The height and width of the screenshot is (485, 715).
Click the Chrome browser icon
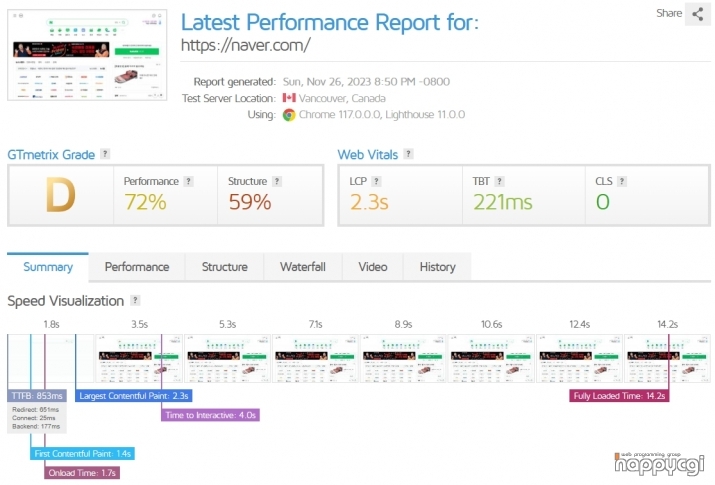(289, 114)
